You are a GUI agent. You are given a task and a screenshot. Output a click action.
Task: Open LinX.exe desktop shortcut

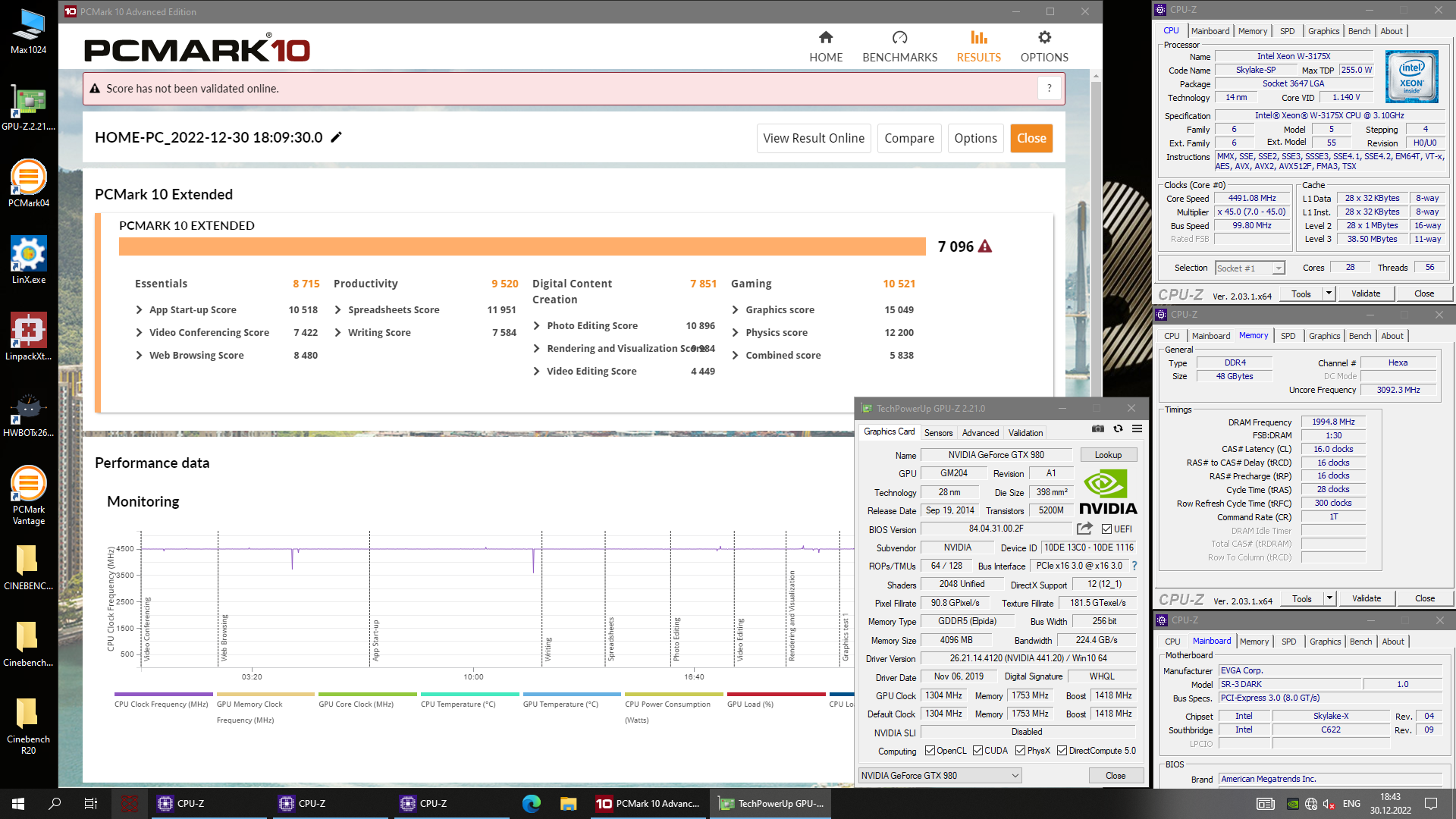(x=28, y=260)
